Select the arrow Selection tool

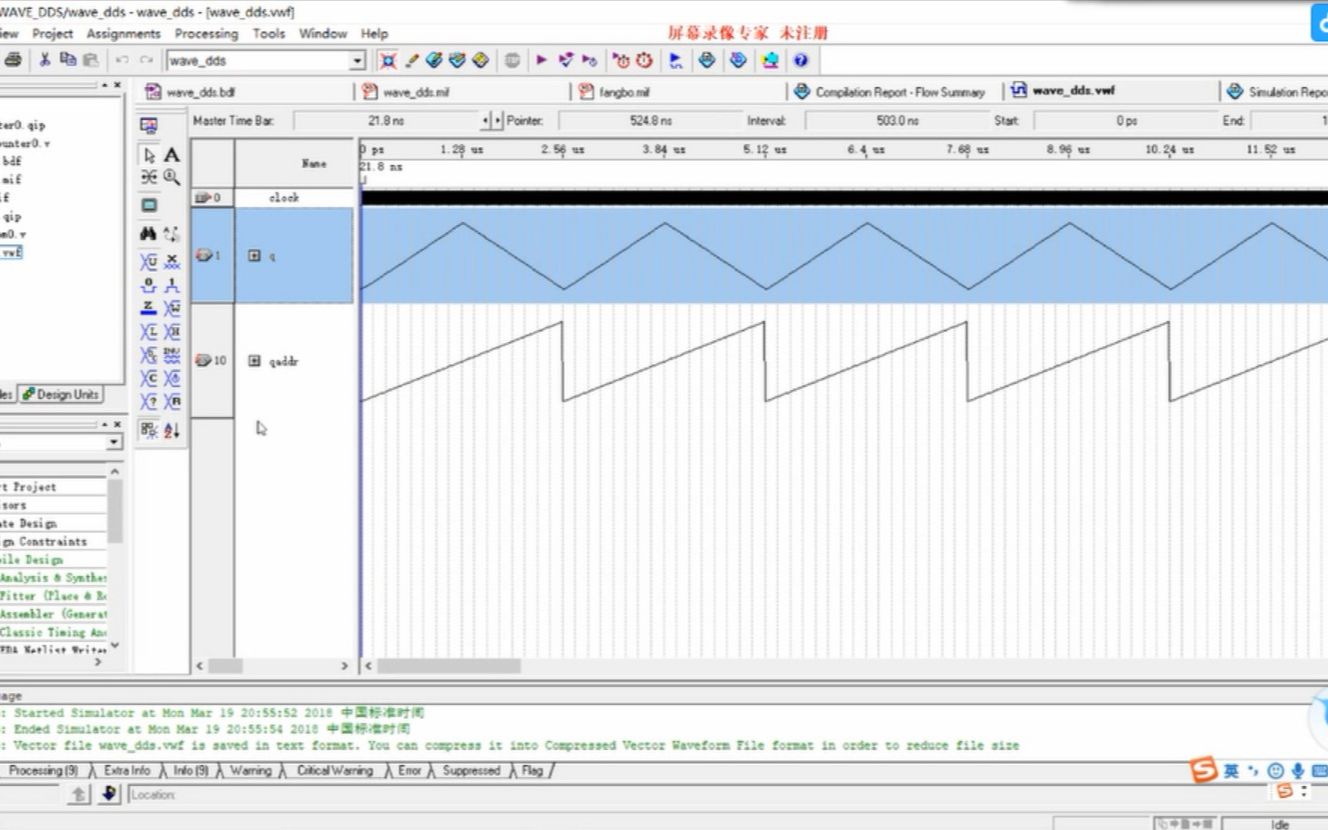[x=150, y=155]
